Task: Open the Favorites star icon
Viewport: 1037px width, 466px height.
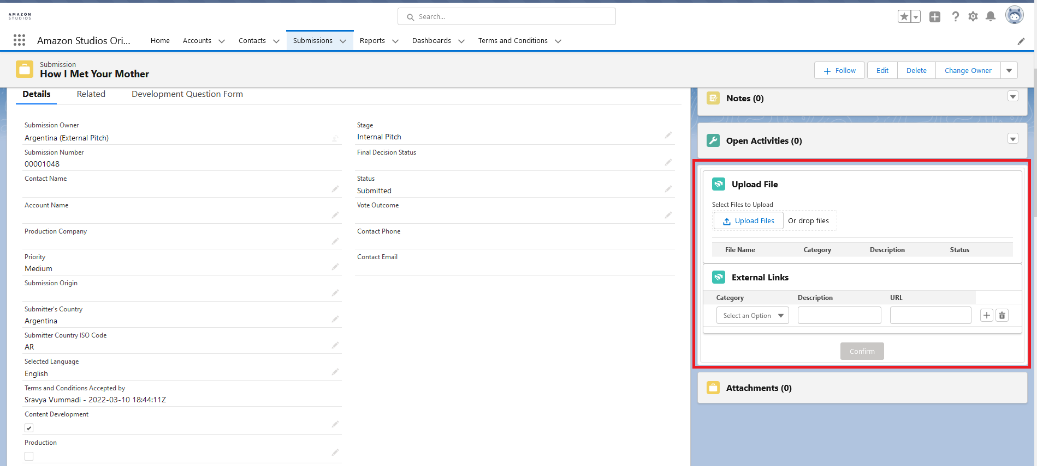Action: (904, 17)
